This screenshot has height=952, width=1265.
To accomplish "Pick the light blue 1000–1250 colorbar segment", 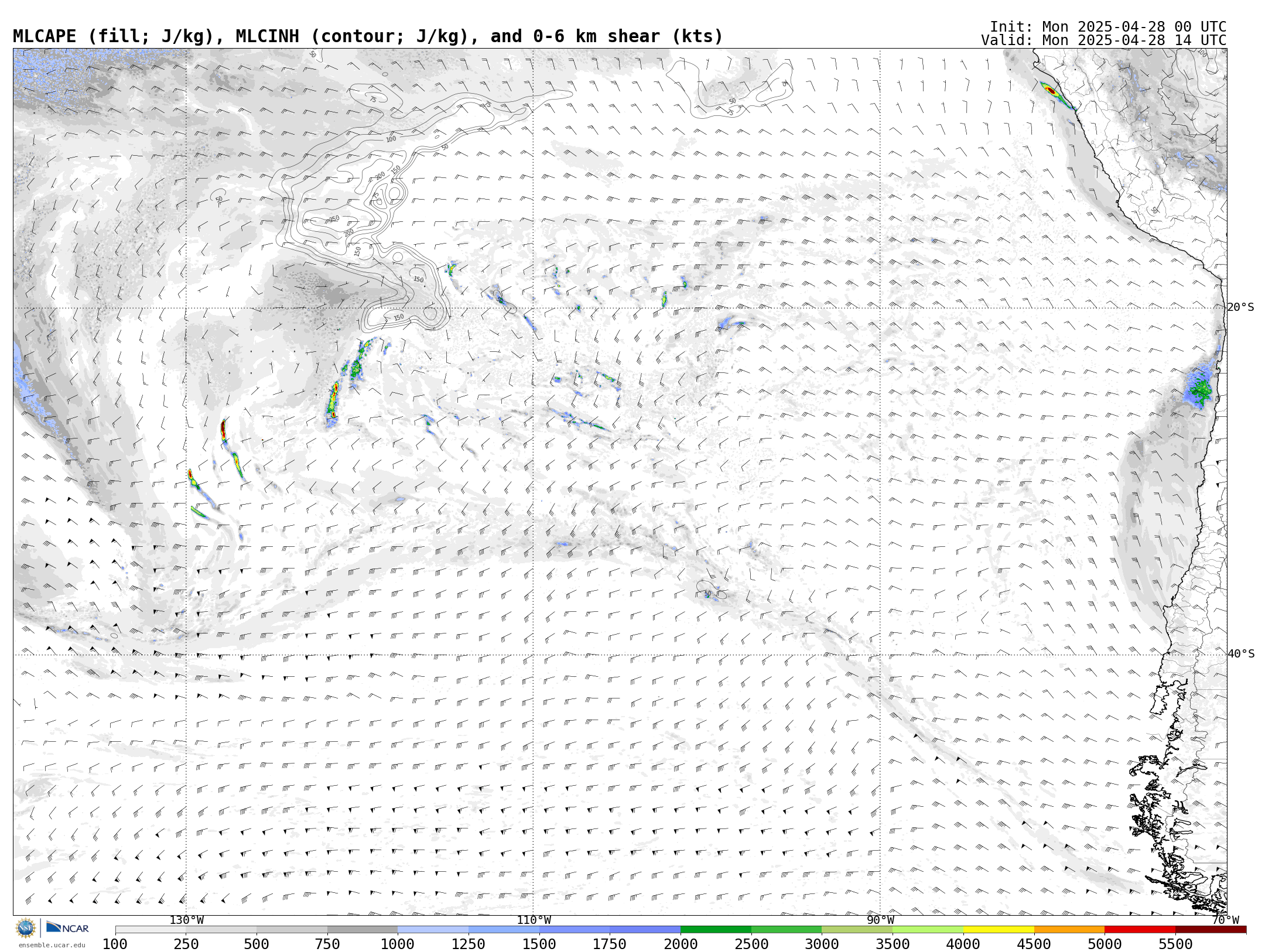I will (x=433, y=930).
